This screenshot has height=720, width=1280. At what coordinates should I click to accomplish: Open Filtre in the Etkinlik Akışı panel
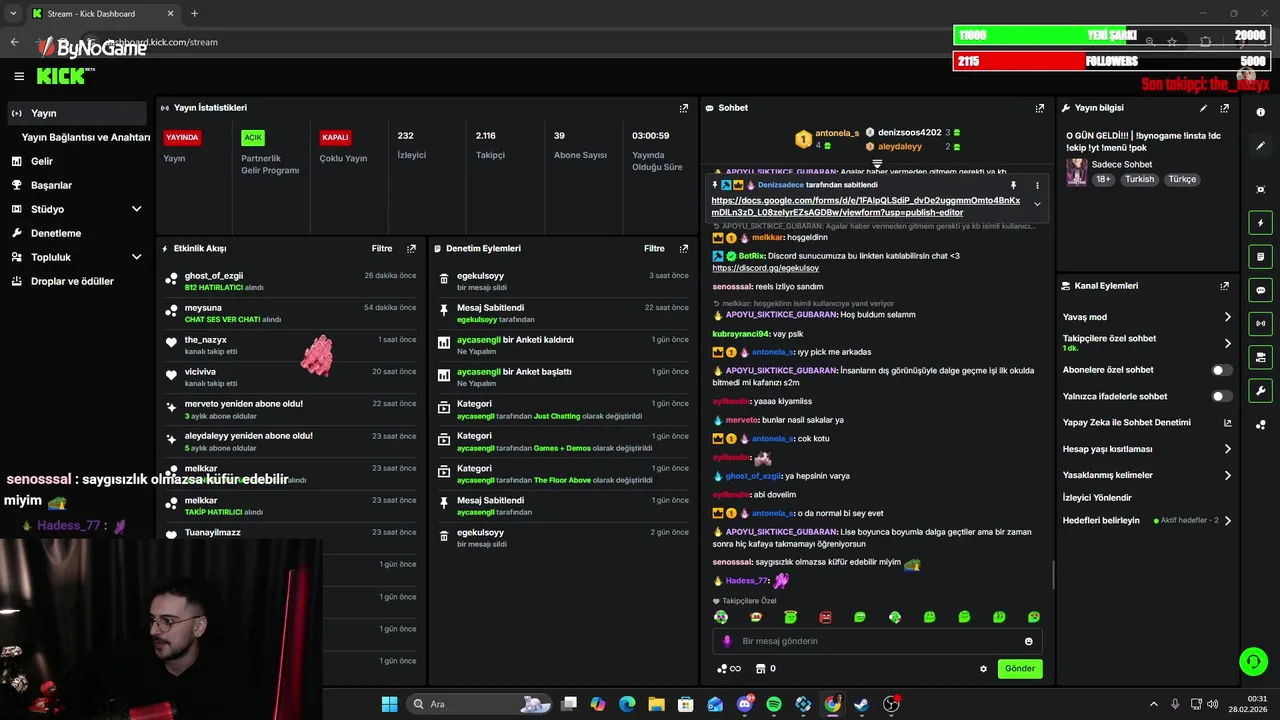(382, 248)
